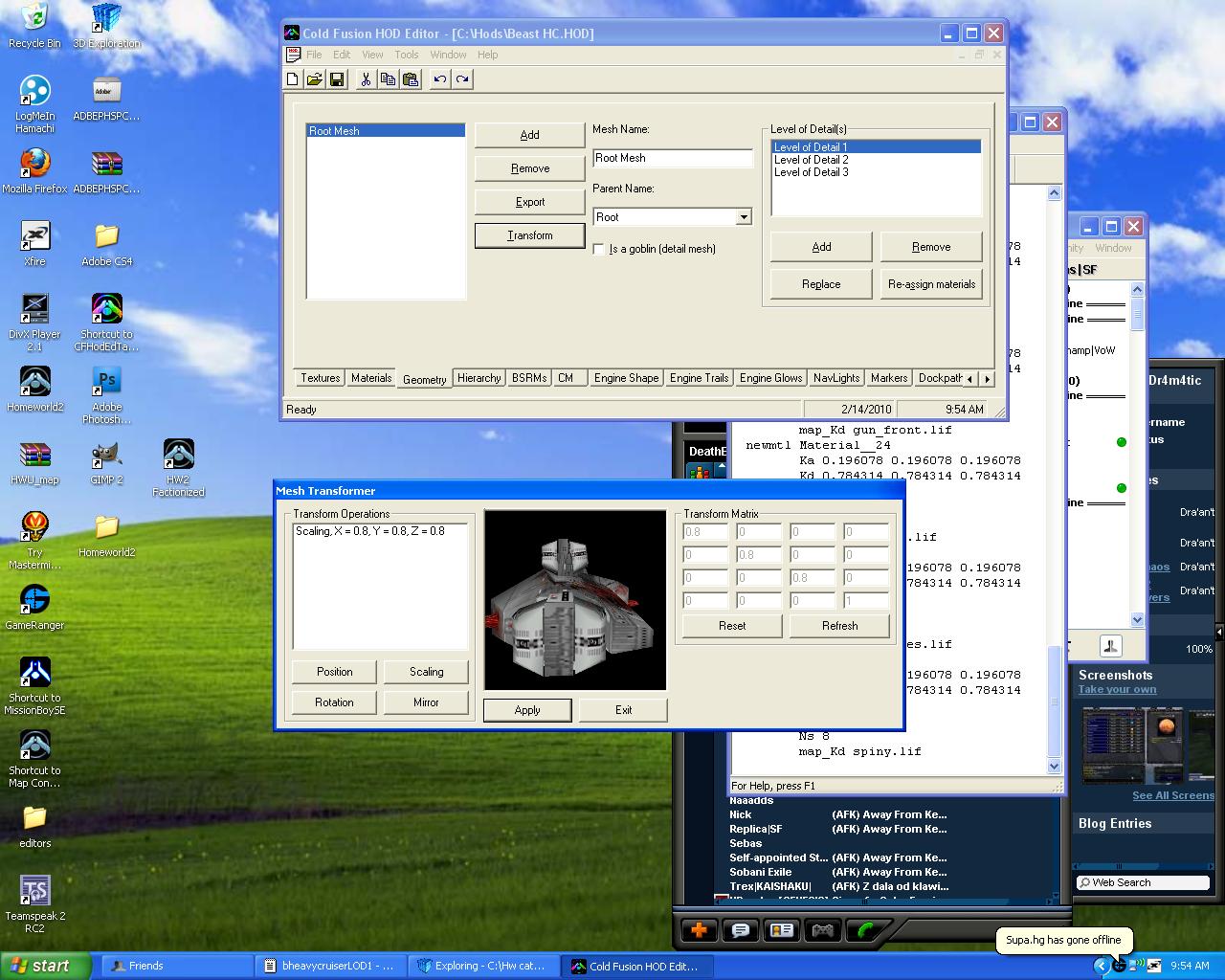Toggle 'Is a goblin (detail mesh)' checkbox
Screen dimensions: 1225x980
coord(599,249)
